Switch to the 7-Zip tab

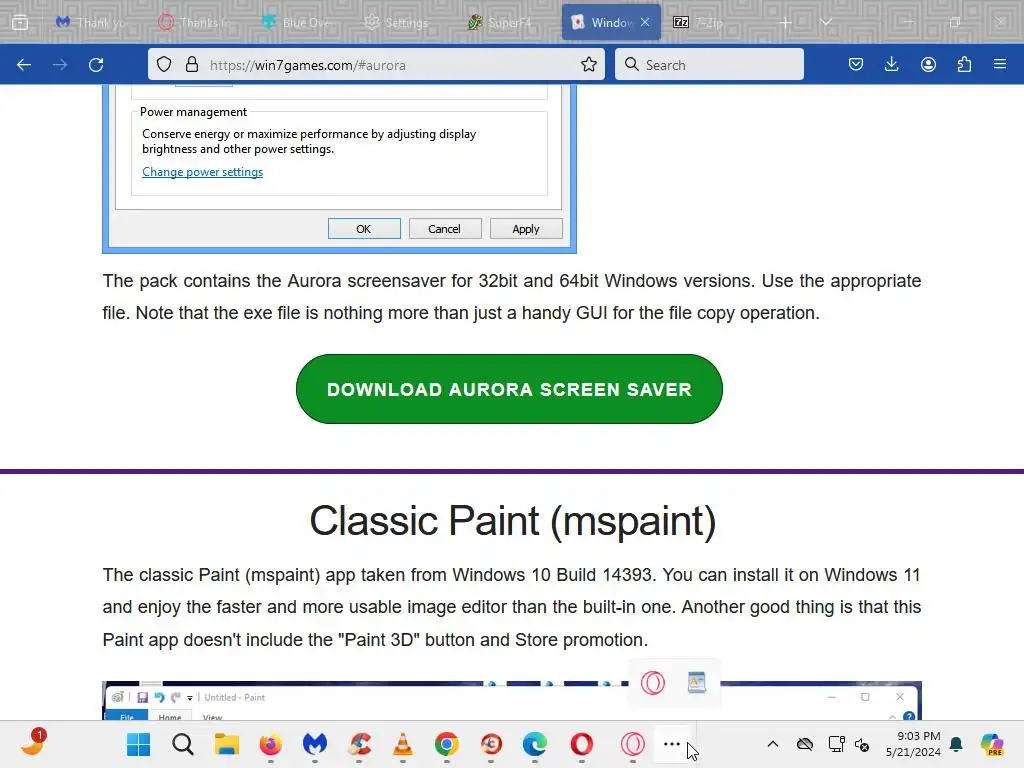coord(699,22)
